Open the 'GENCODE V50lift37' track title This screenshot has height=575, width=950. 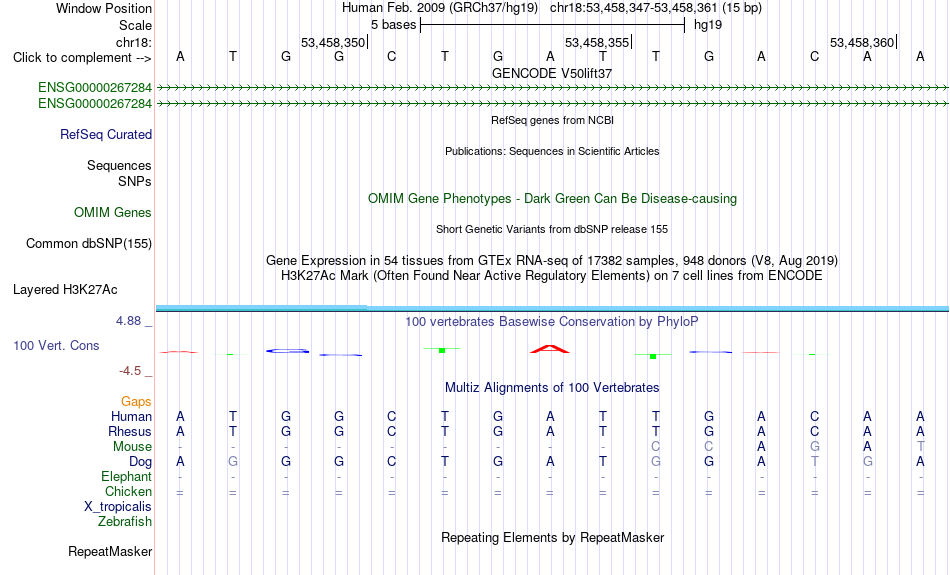click(552, 73)
